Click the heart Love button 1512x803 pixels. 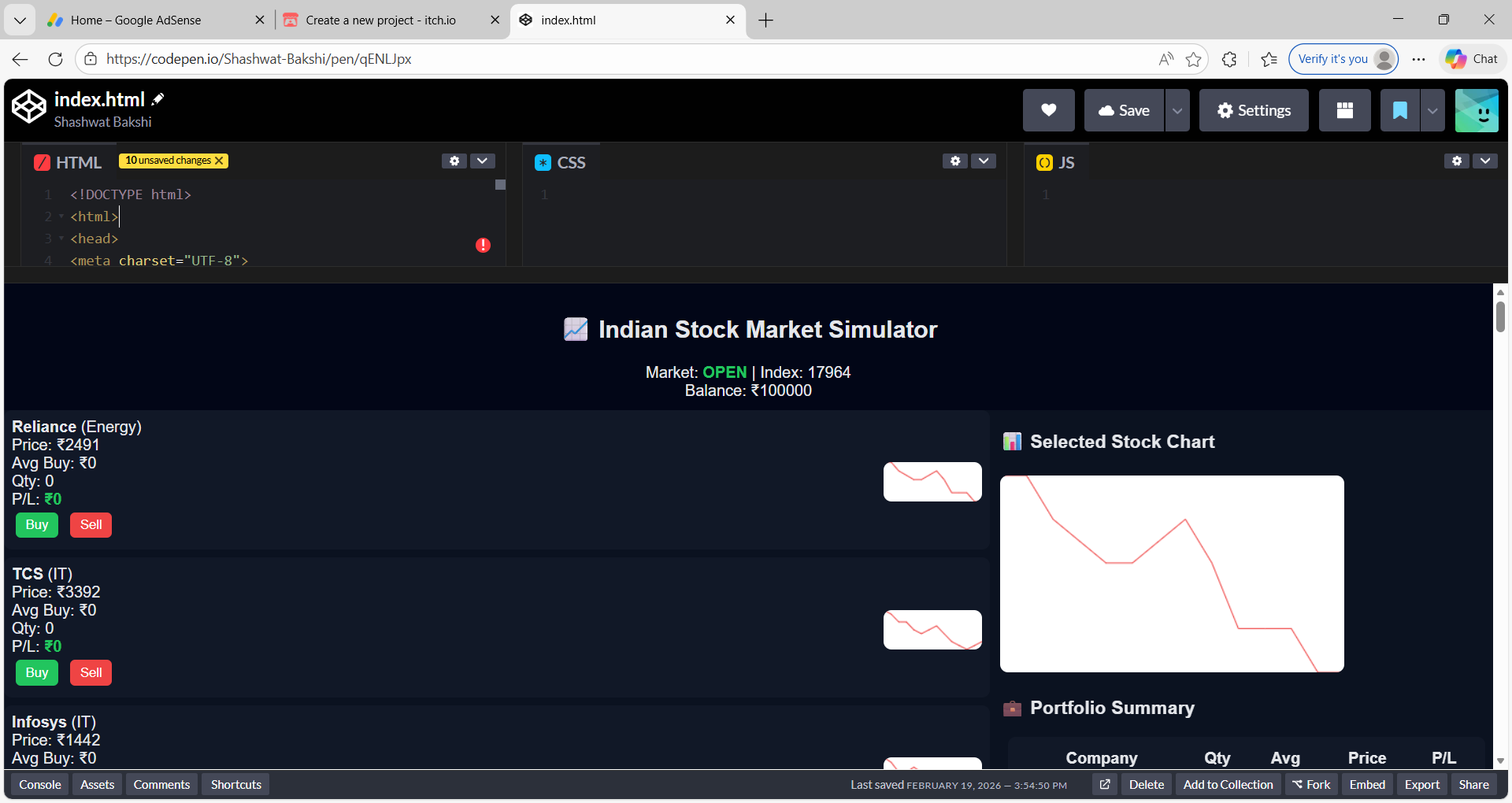click(x=1048, y=110)
